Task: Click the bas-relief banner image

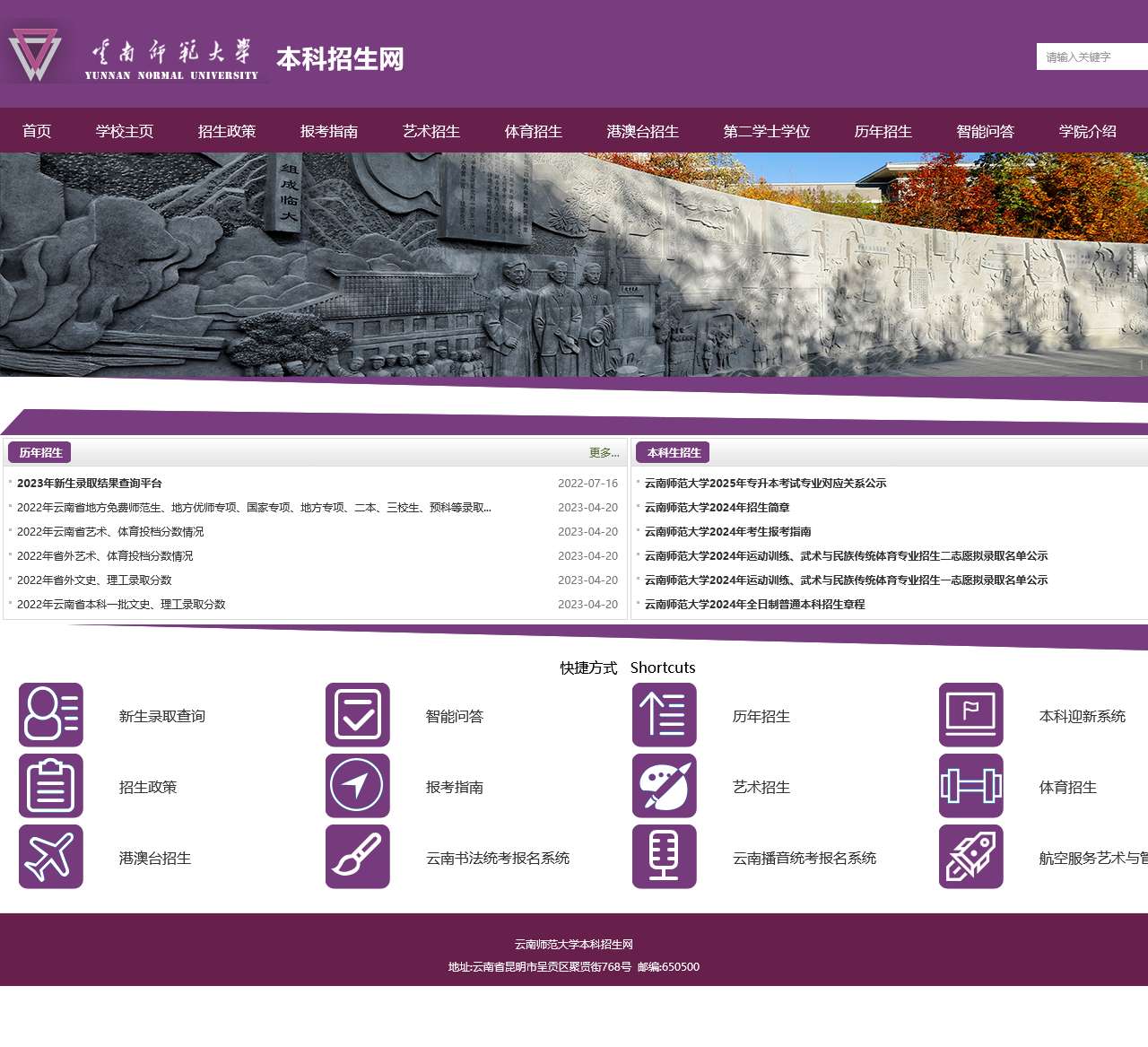Action: tap(574, 265)
